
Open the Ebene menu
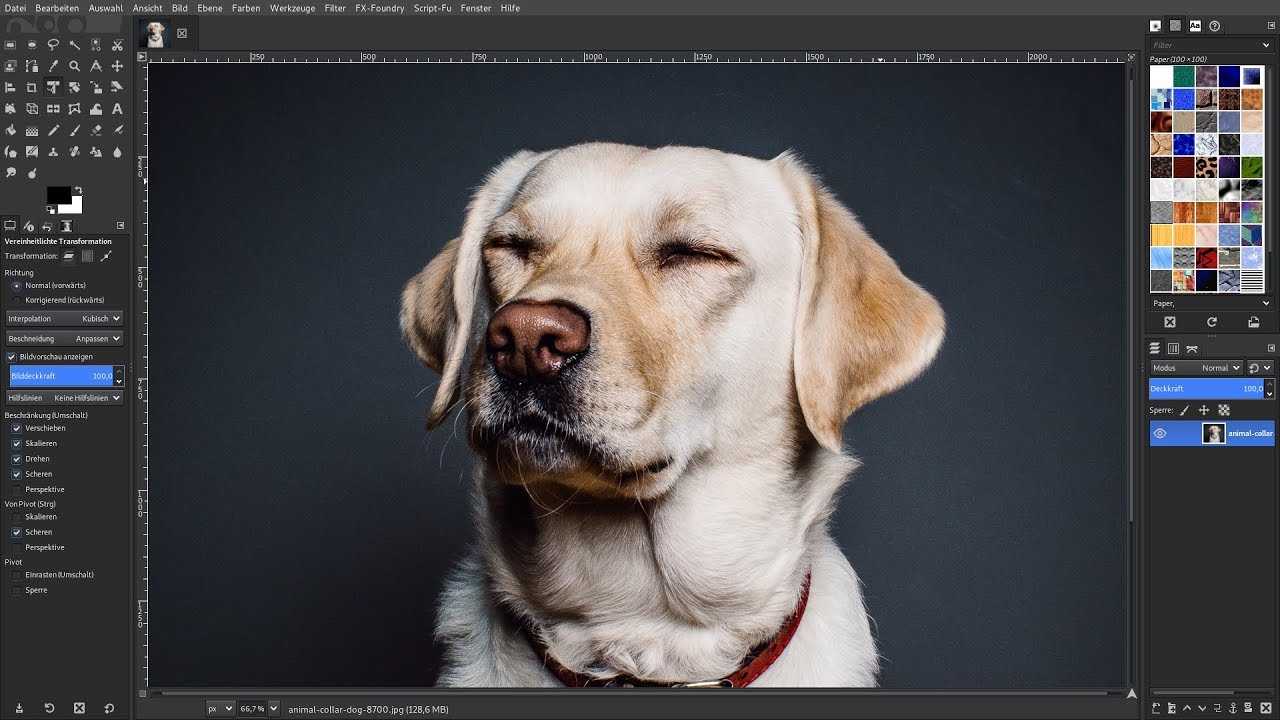210,8
